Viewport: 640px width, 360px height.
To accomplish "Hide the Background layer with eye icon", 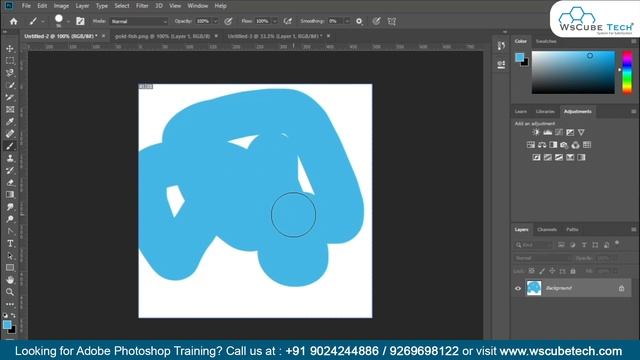I will point(518,288).
